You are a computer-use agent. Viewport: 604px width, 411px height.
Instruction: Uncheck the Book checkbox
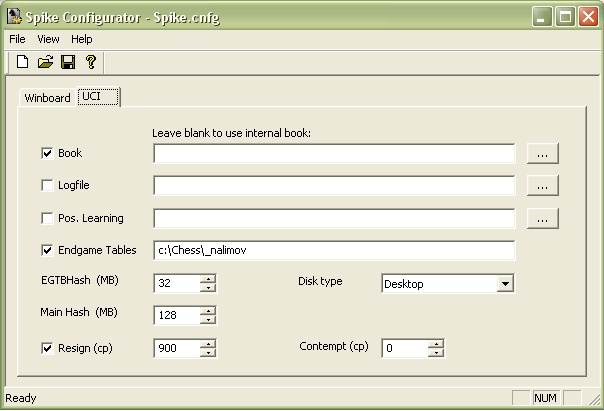(47, 153)
